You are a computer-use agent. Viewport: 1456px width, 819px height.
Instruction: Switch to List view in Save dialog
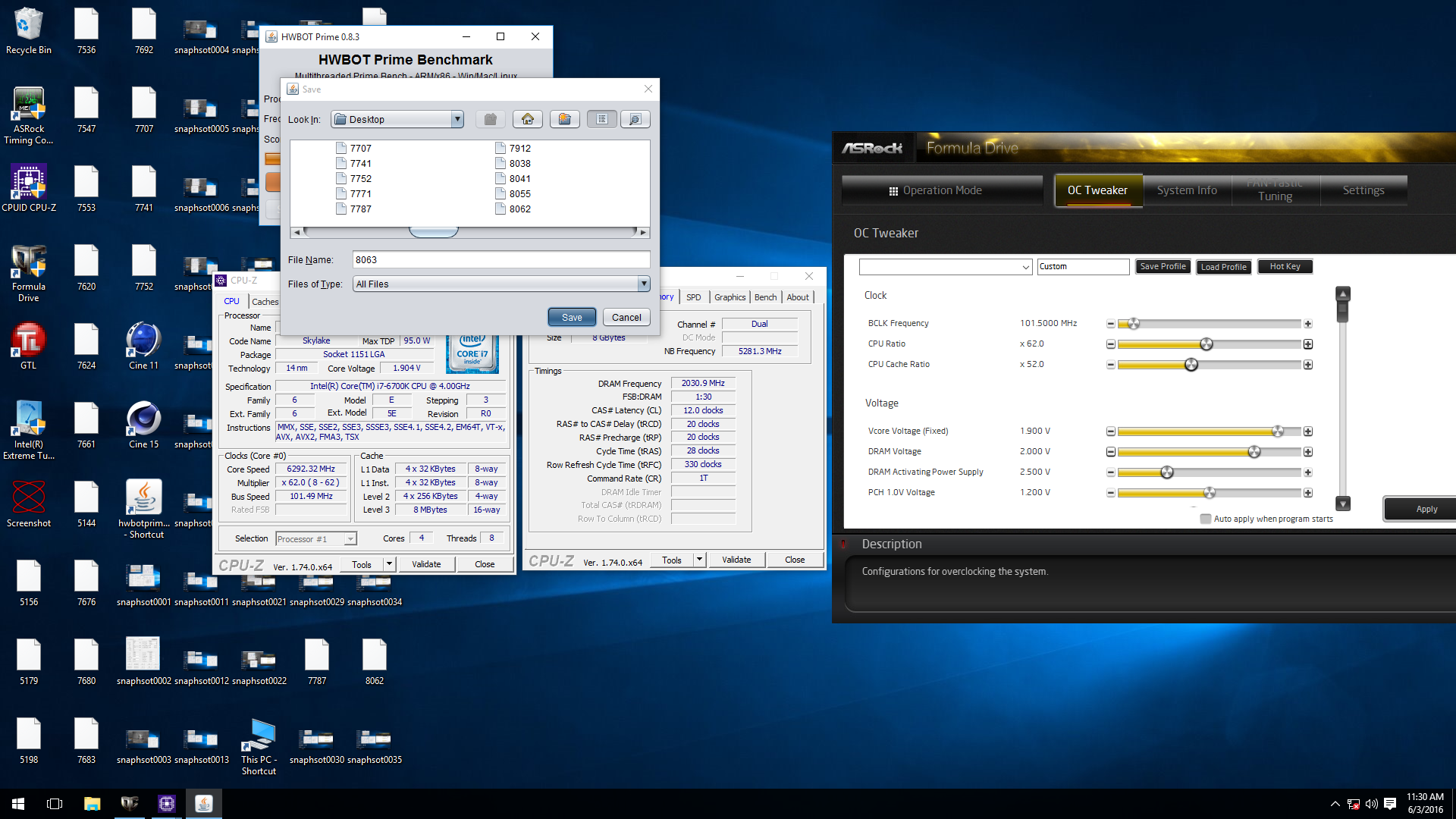602,119
